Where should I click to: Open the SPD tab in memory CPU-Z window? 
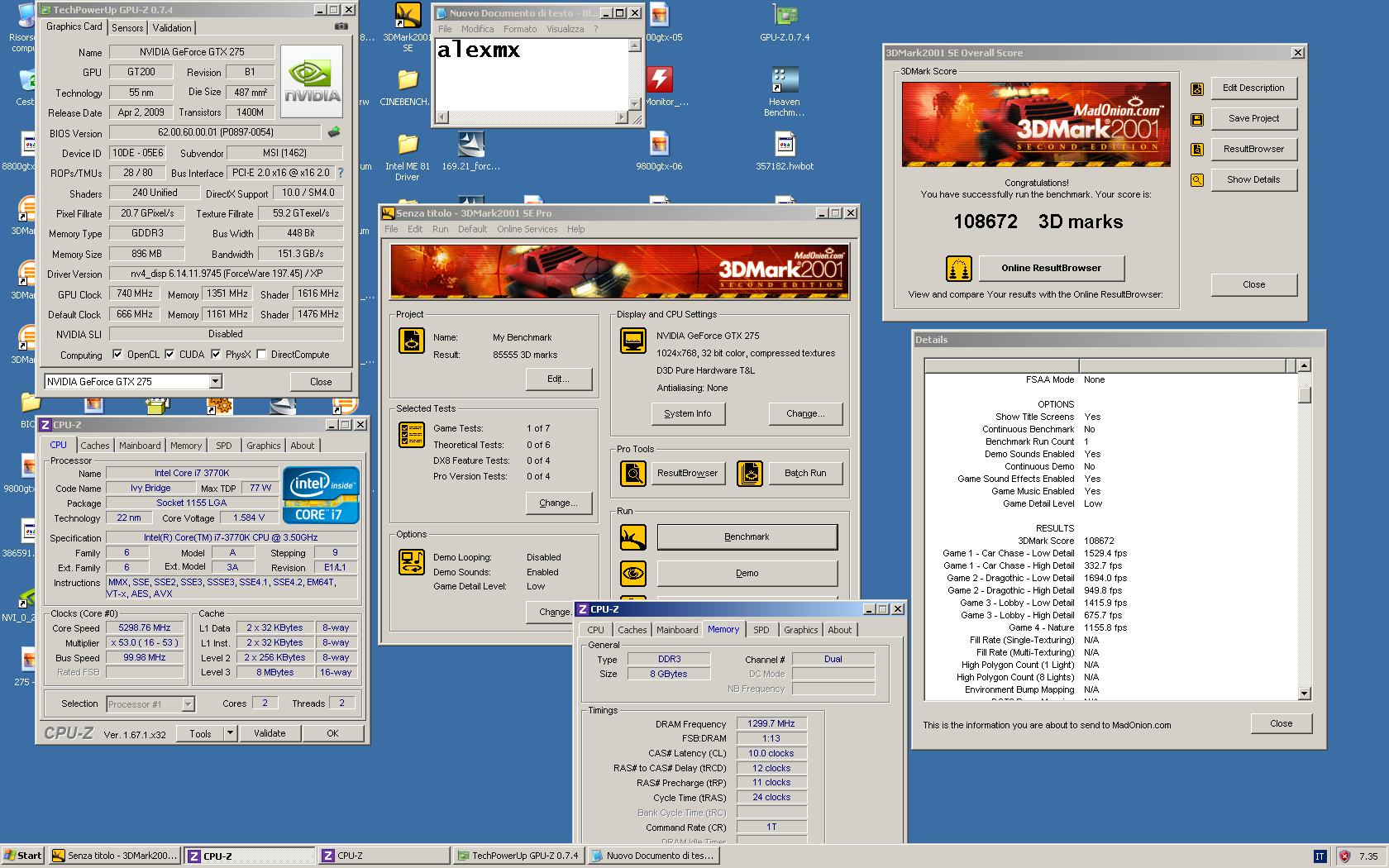pyautogui.click(x=761, y=630)
